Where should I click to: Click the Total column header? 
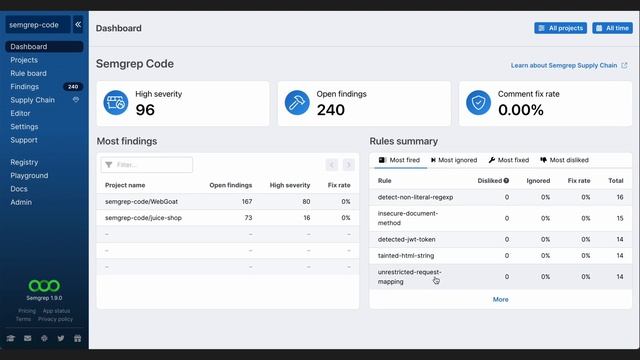616,180
